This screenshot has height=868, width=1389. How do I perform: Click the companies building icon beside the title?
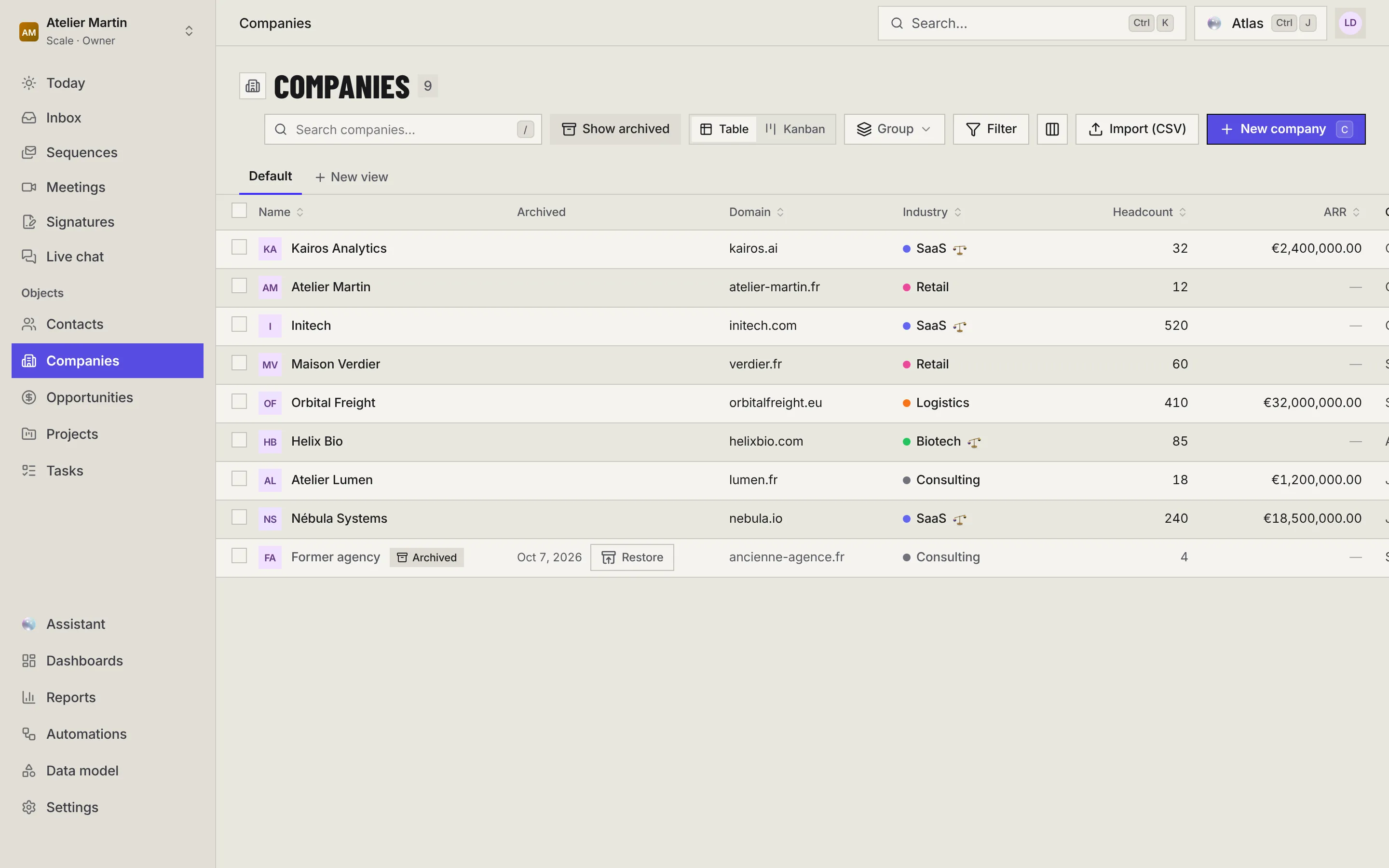tap(253, 86)
